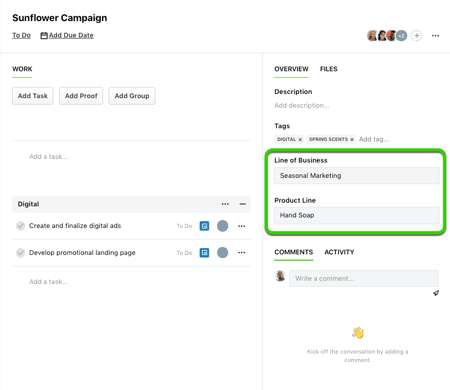This screenshot has height=390, width=450.
Task: Open the Develop promotional landing page task
Action: [x=82, y=253]
